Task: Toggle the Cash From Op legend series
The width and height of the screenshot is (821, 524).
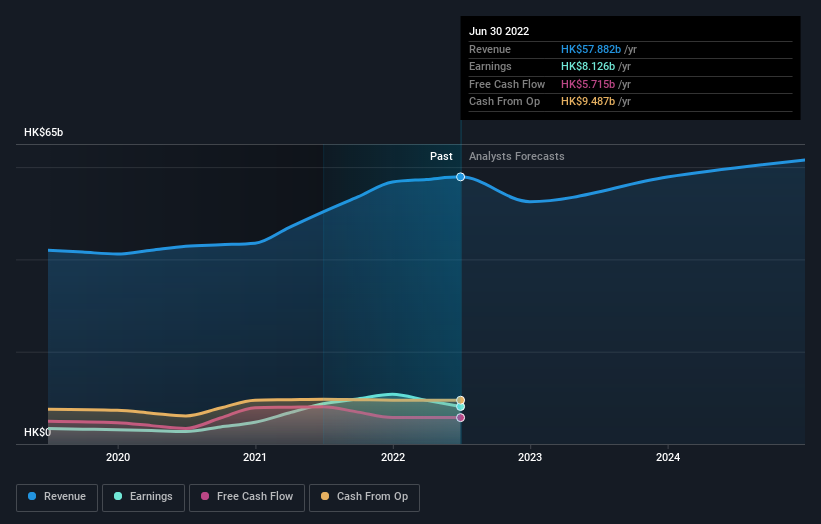Action: tap(364, 497)
